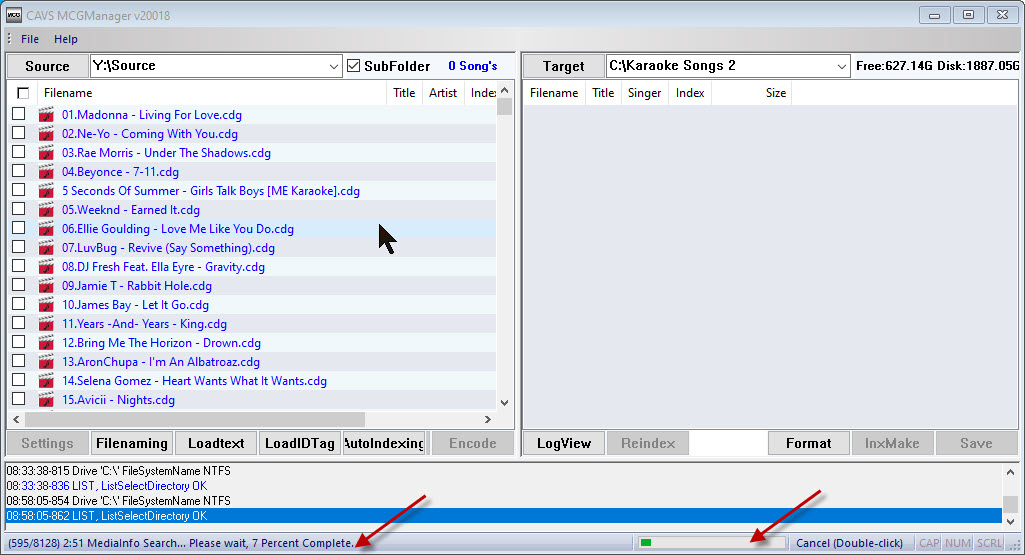
Task: Click the file icon for 04.Beyonce - 7-11.cdg
Action: 46,172
